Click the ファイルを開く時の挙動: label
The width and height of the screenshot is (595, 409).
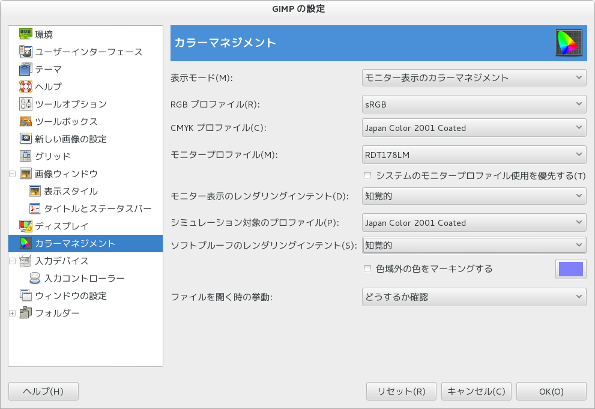222,297
